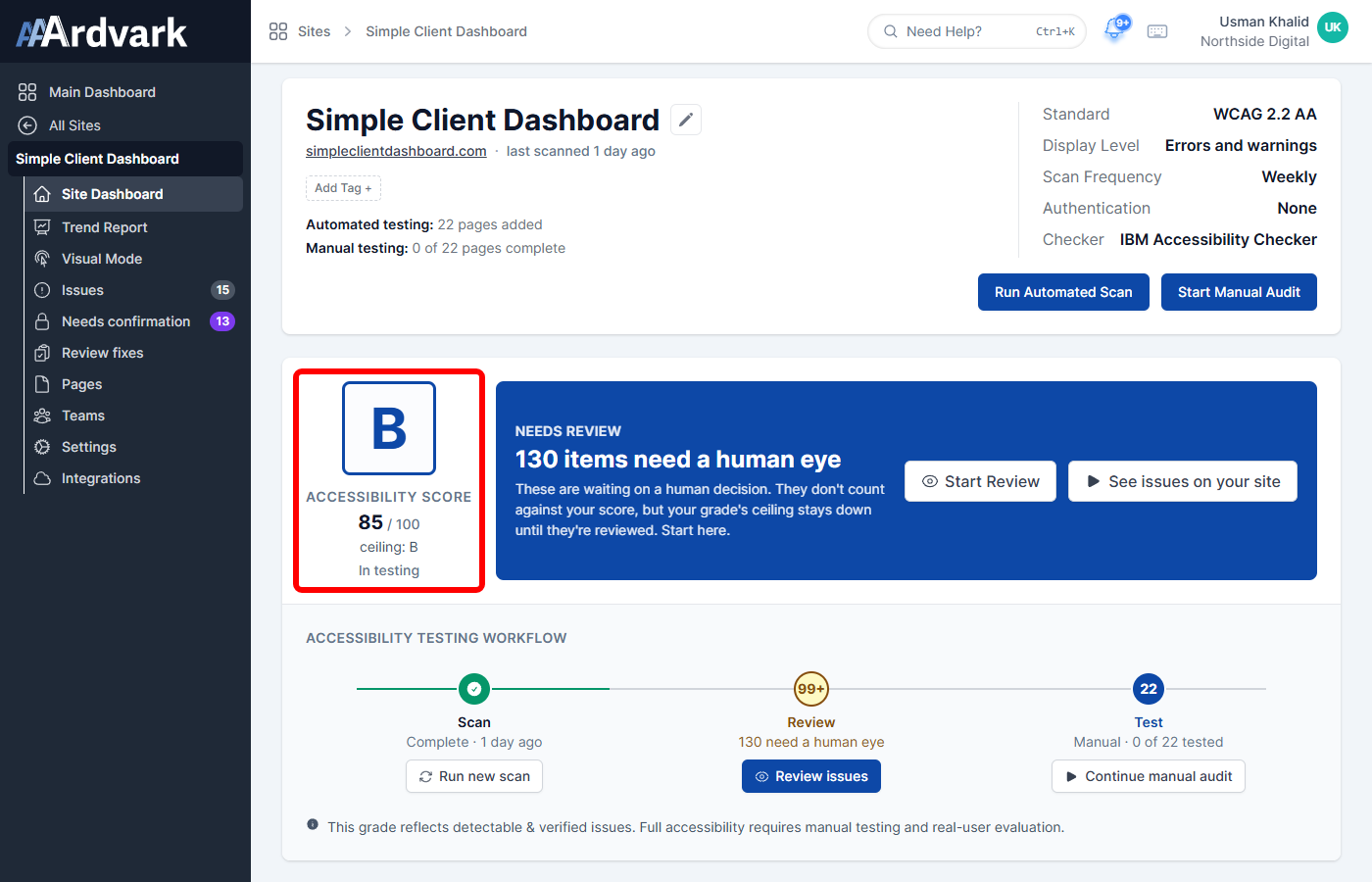Image resolution: width=1372 pixels, height=882 pixels.
Task: Open Main Dashboard in sidebar
Action: tap(125, 92)
